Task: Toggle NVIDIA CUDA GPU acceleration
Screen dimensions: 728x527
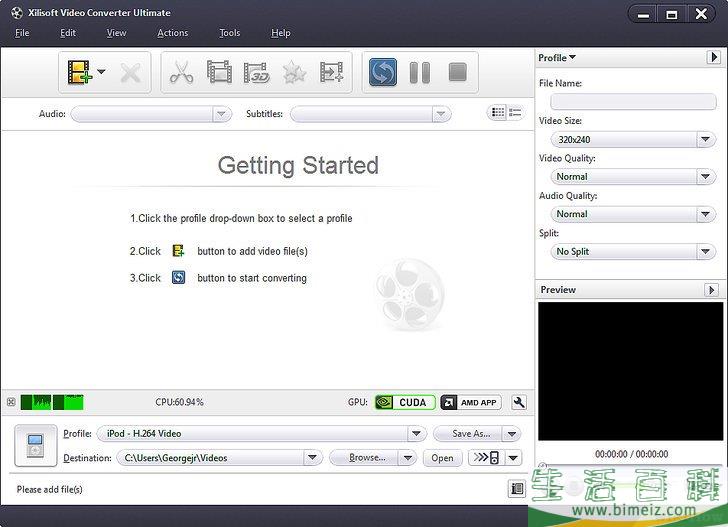Action: 405,402
